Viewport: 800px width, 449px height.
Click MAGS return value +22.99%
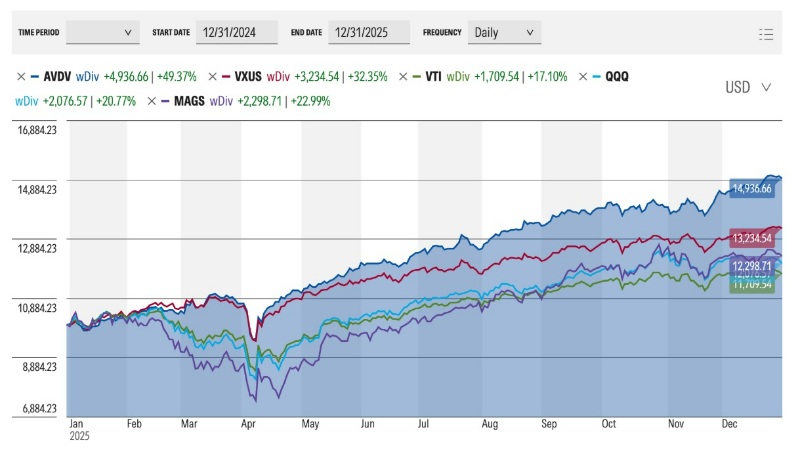311,101
